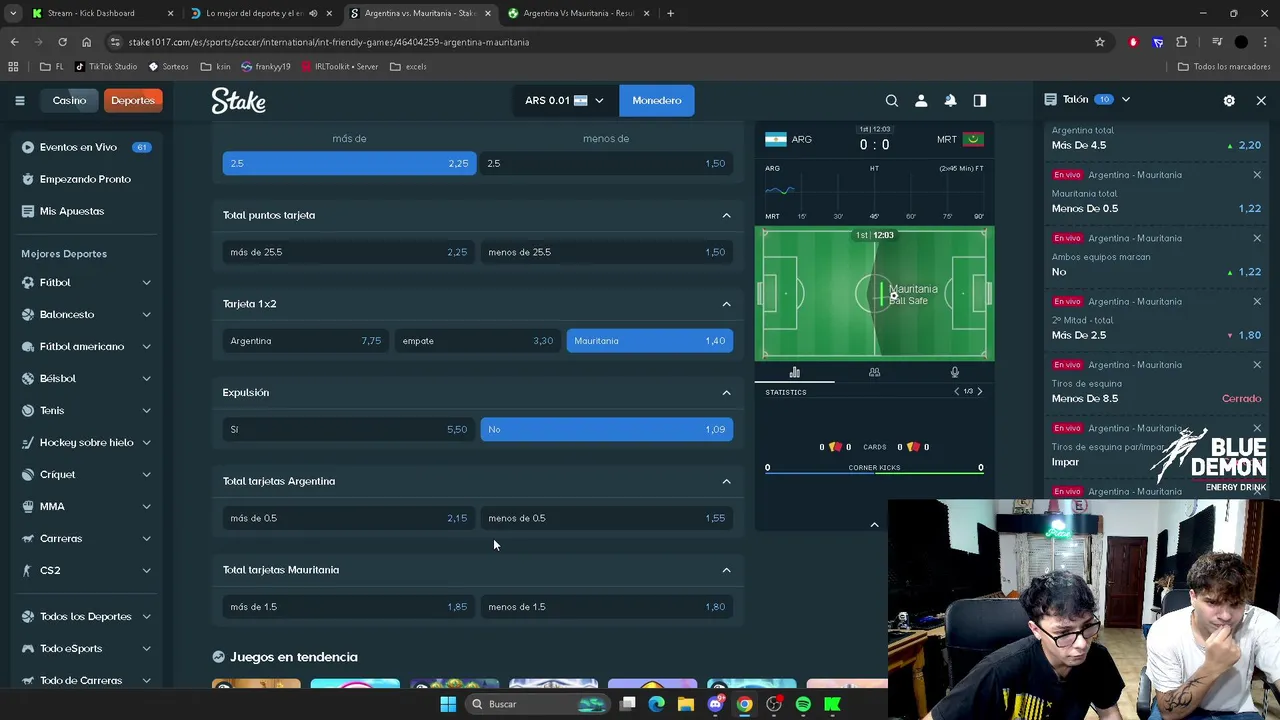The image size is (1280, 720).
Task: Select Sí 5,50 under Expulsión
Action: [349, 429]
